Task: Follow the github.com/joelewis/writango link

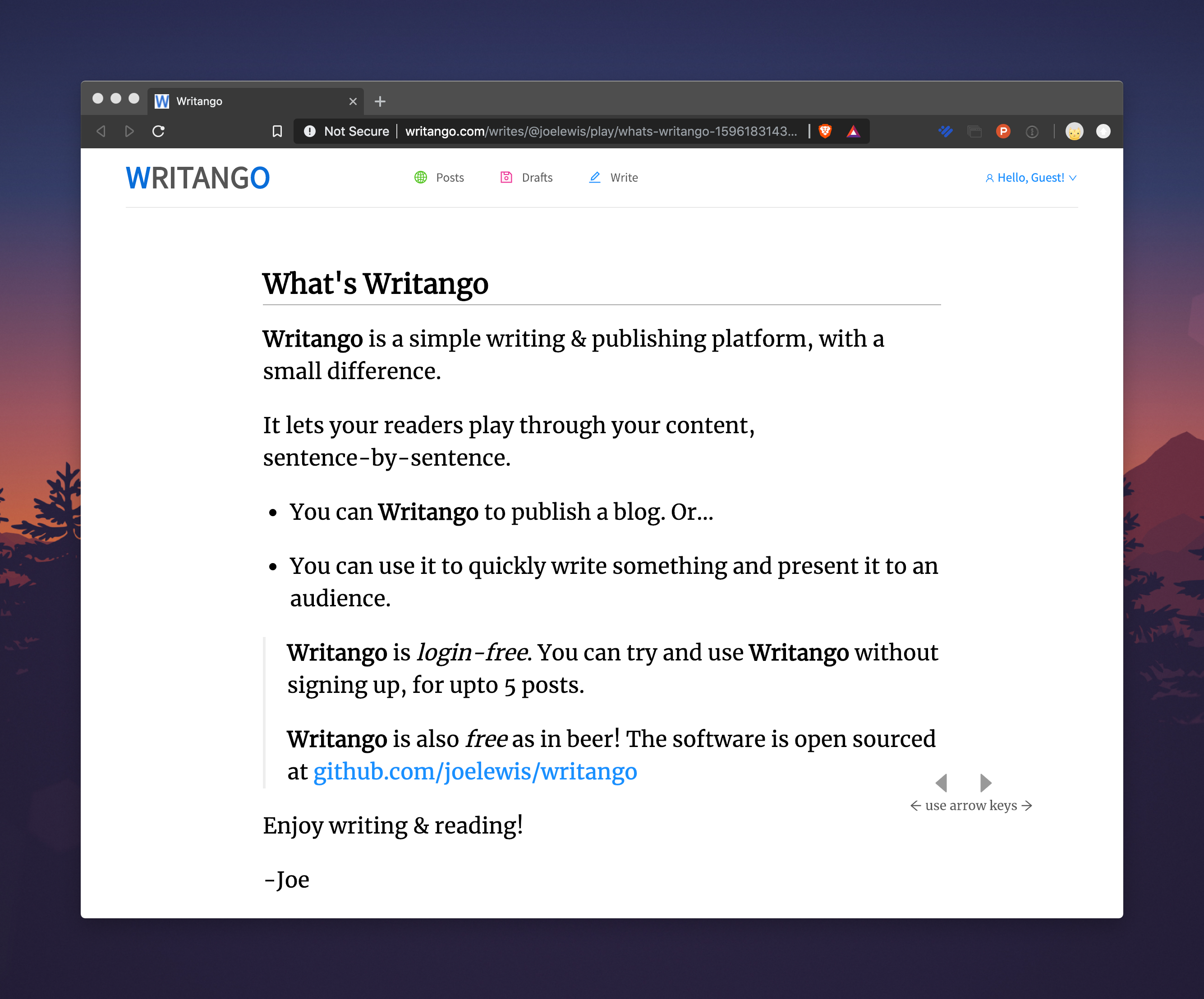Action: coord(475,771)
